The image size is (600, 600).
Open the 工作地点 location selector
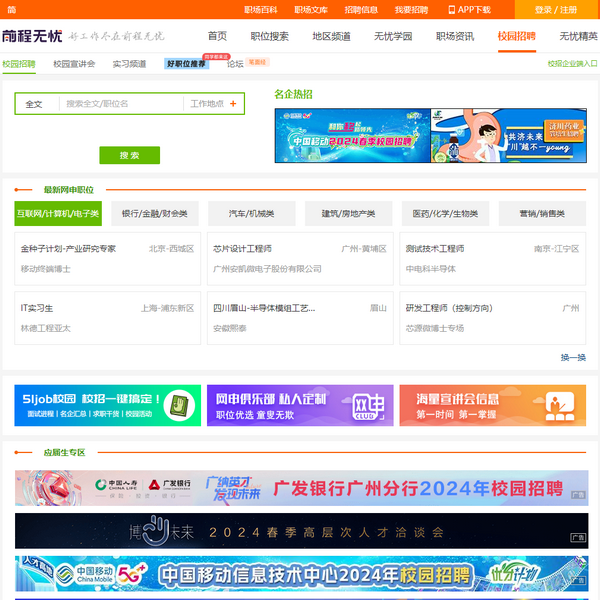(x=207, y=103)
